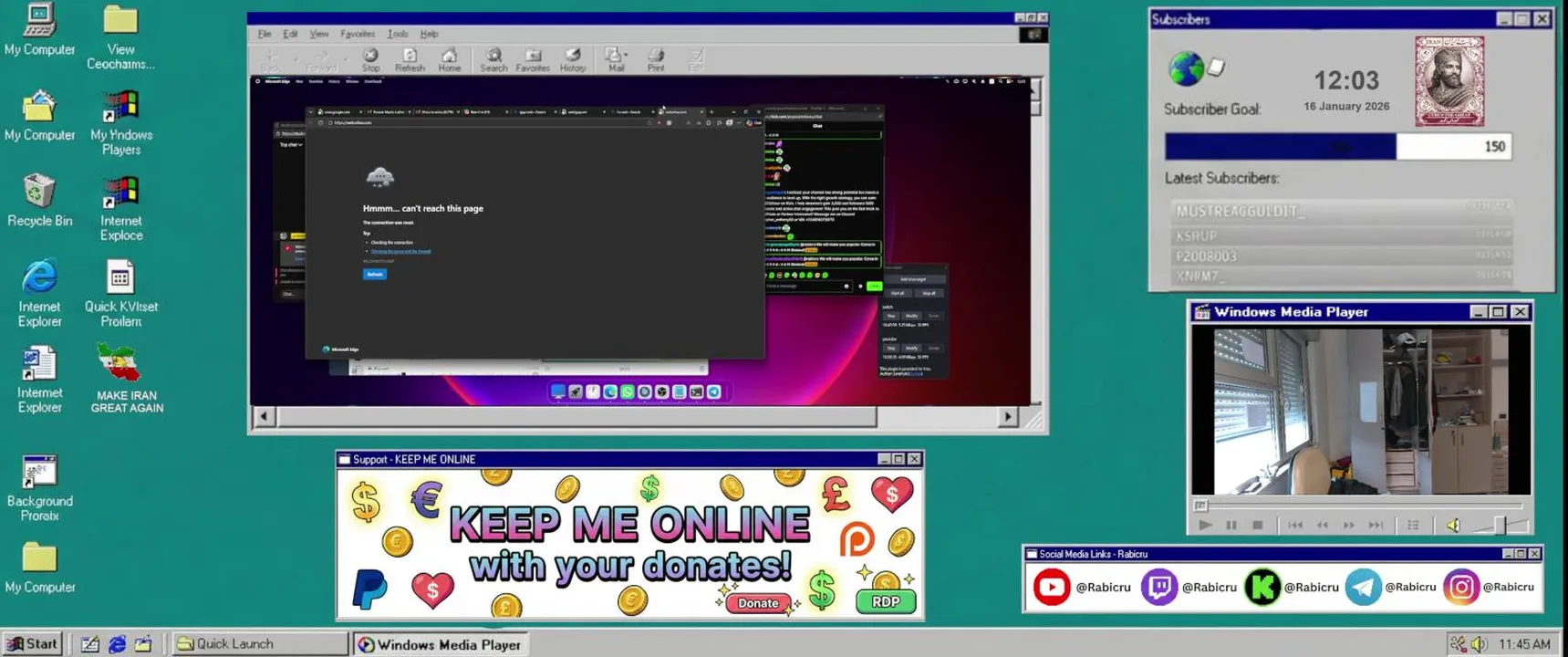Open the Help menu
The width and height of the screenshot is (1568, 657).
(x=429, y=34)
